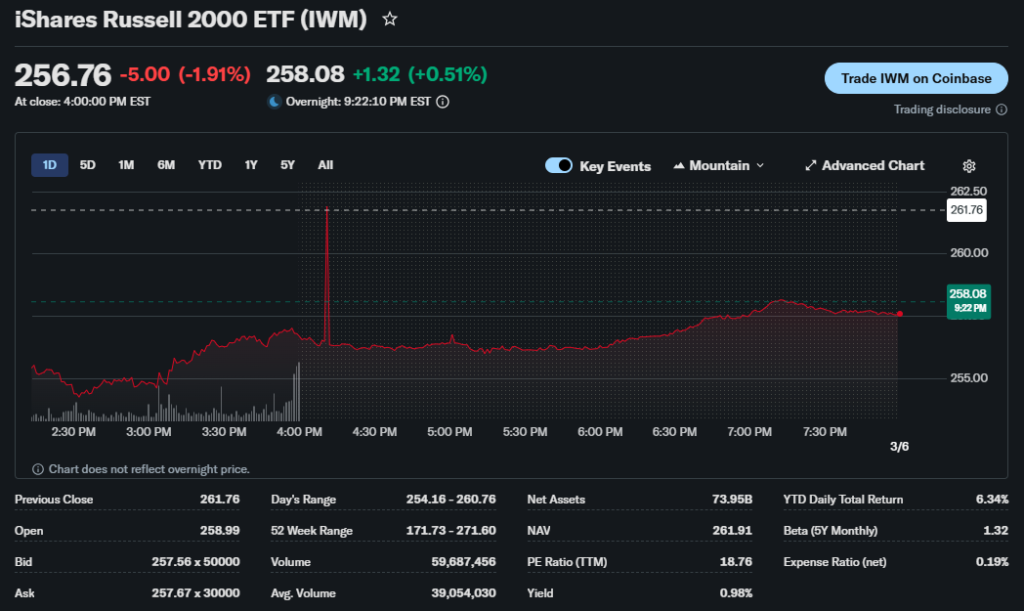Show the 6M chart range
This screenshot has height=611, width=1024.
pos(166,165)
